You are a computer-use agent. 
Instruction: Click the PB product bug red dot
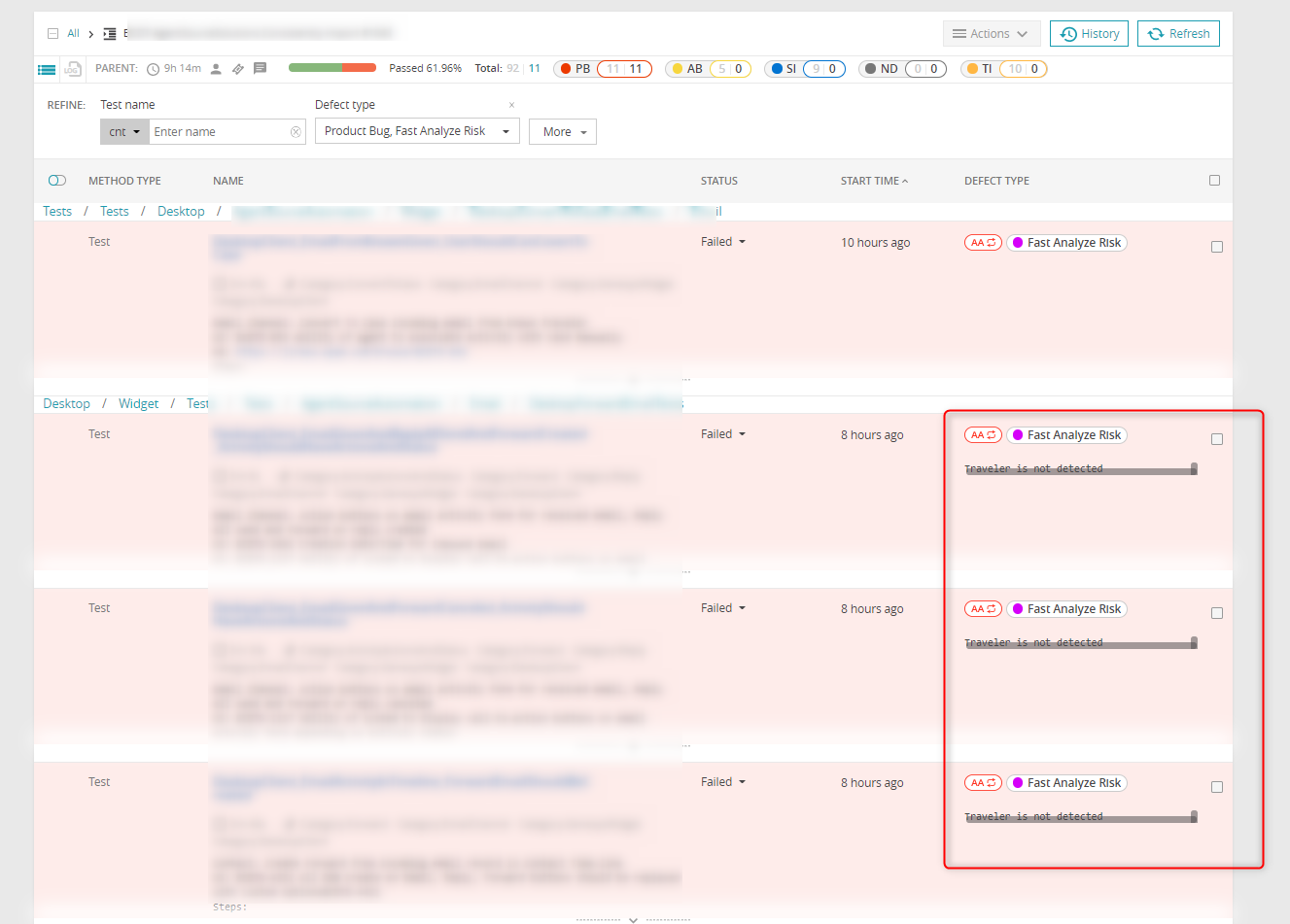click(566, 69)
